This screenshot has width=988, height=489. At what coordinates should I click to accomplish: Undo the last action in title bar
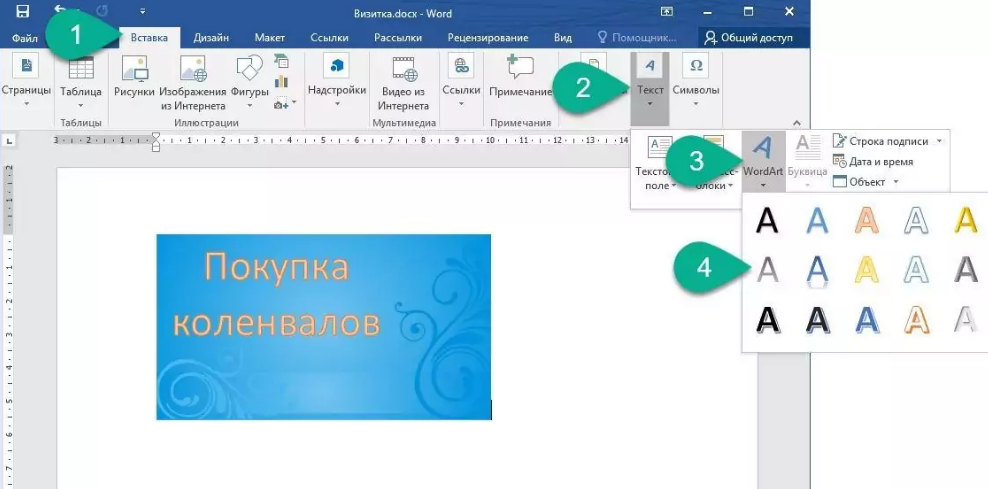(61, 11)
